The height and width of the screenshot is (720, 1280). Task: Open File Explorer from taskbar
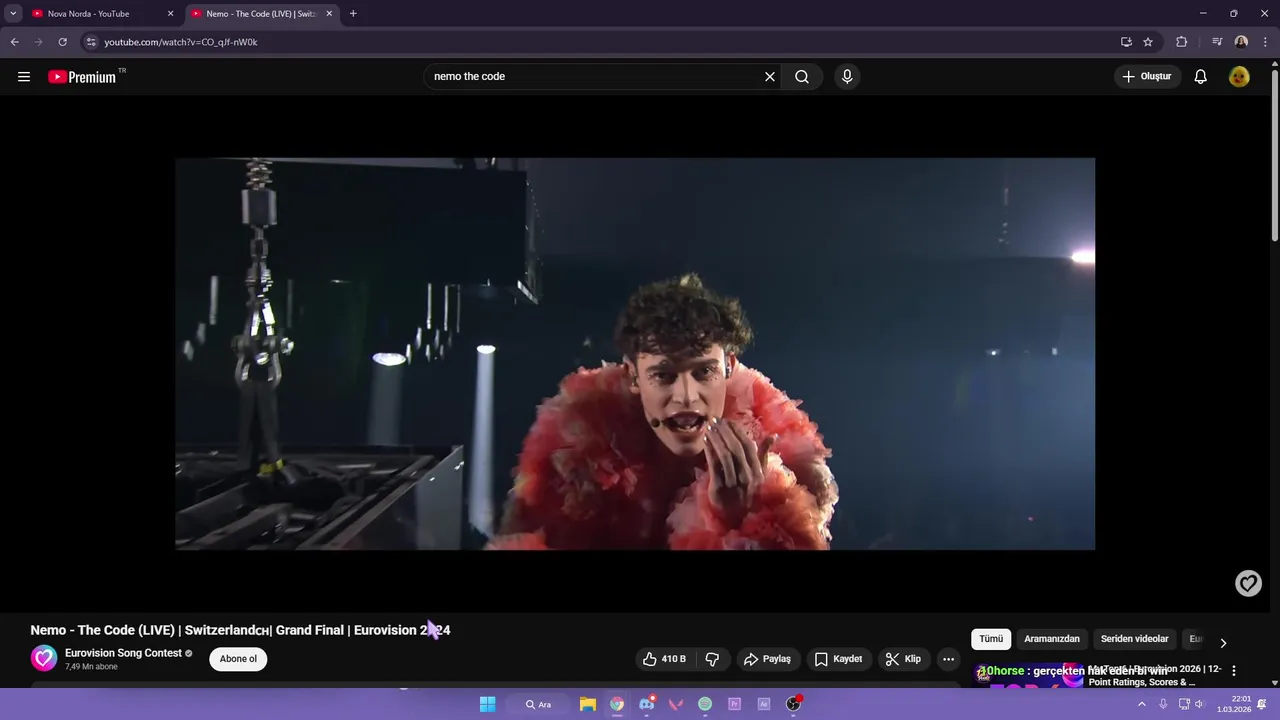[x=588, y=704]
